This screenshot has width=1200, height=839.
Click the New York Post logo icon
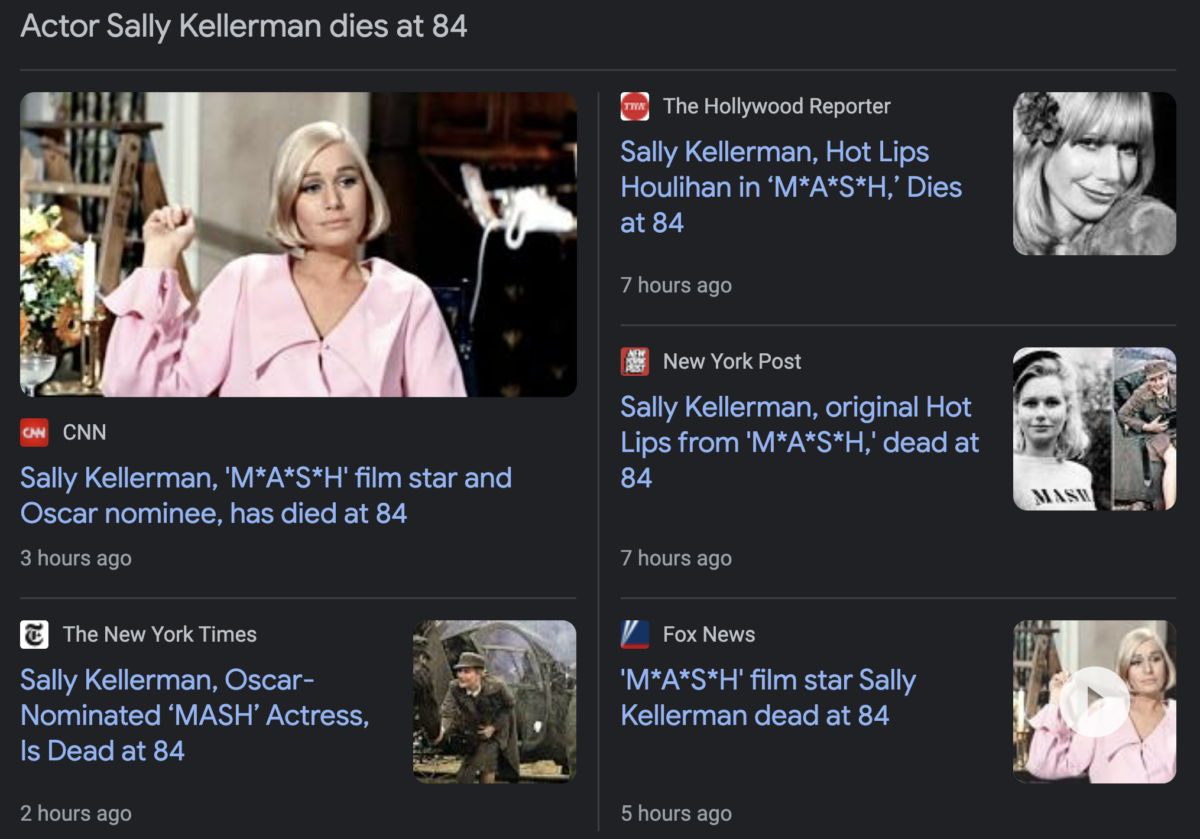(635, 361)
